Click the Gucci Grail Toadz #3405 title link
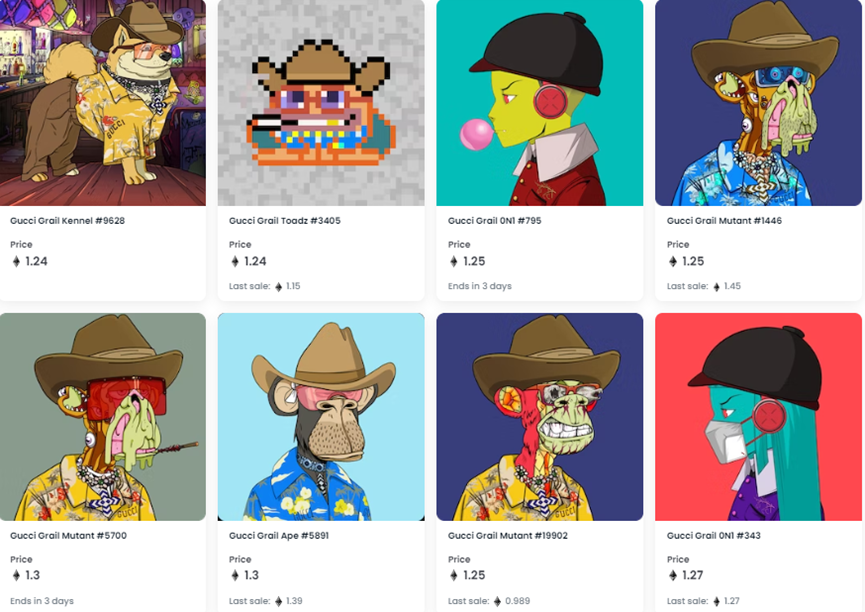Viewport: 865px width, 612px height. pos(285,221)
